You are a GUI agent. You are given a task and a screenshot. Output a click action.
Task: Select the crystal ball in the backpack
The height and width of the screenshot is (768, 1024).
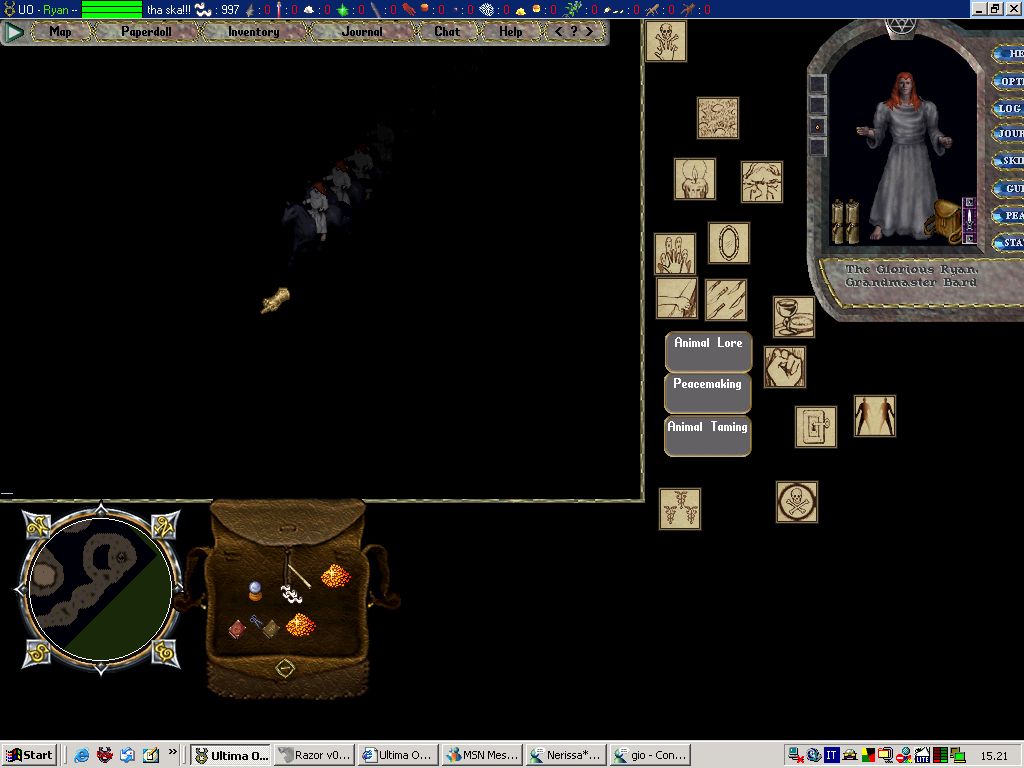255,590
